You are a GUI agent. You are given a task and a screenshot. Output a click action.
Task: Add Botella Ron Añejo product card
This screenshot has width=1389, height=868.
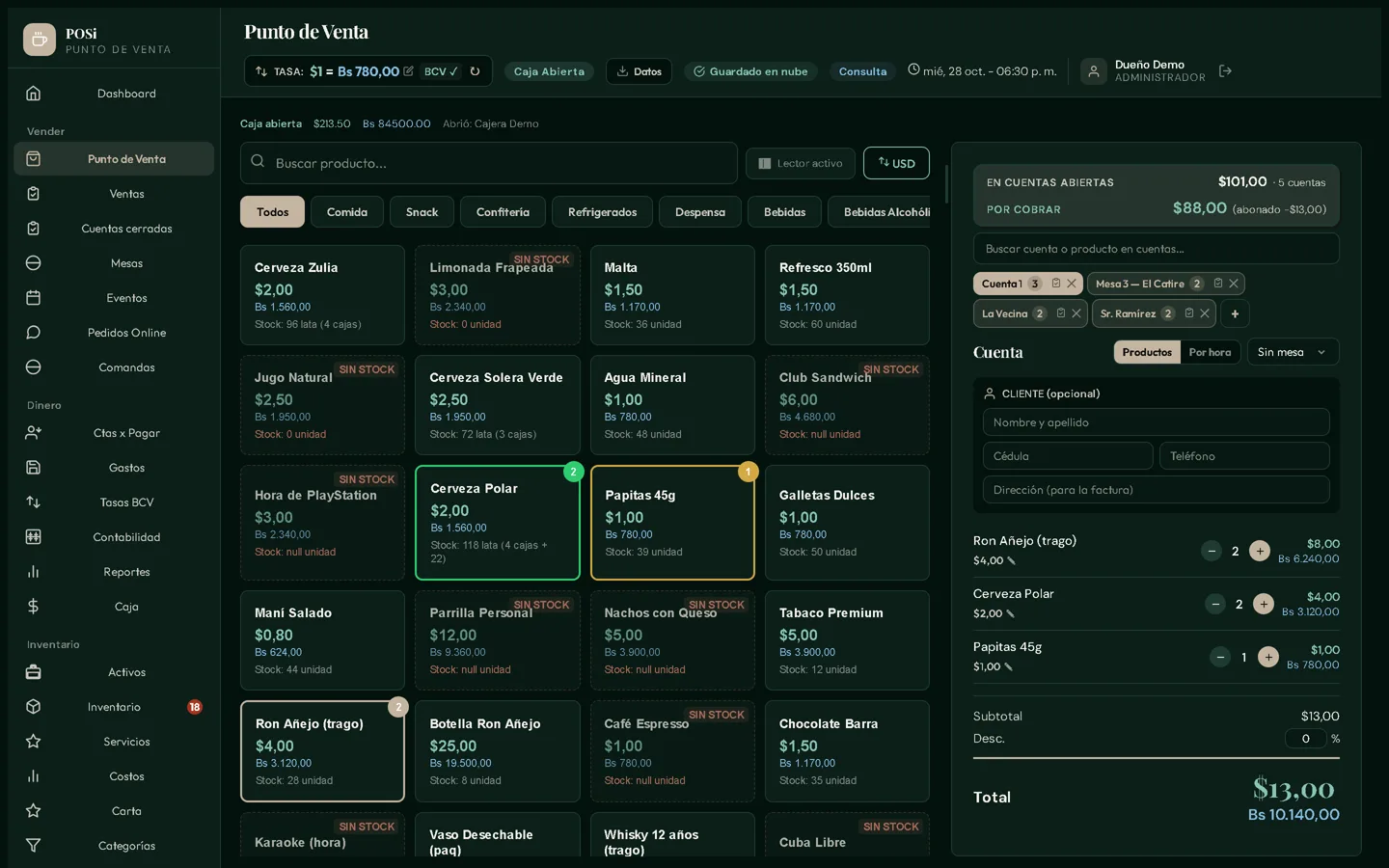pyautogui.click(x=498, y=751)
